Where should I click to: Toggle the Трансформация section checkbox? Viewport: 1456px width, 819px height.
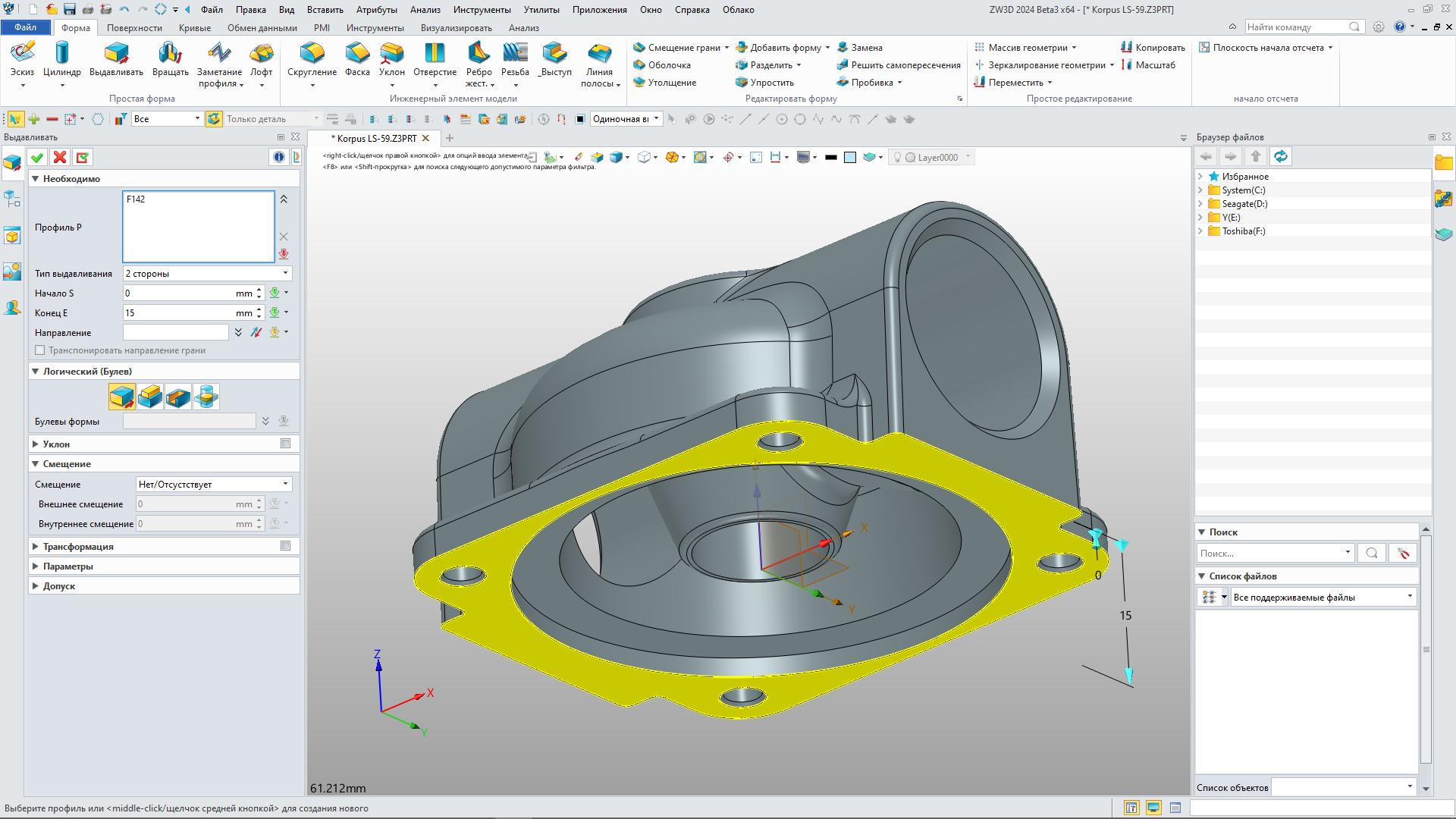click(285, 546)
